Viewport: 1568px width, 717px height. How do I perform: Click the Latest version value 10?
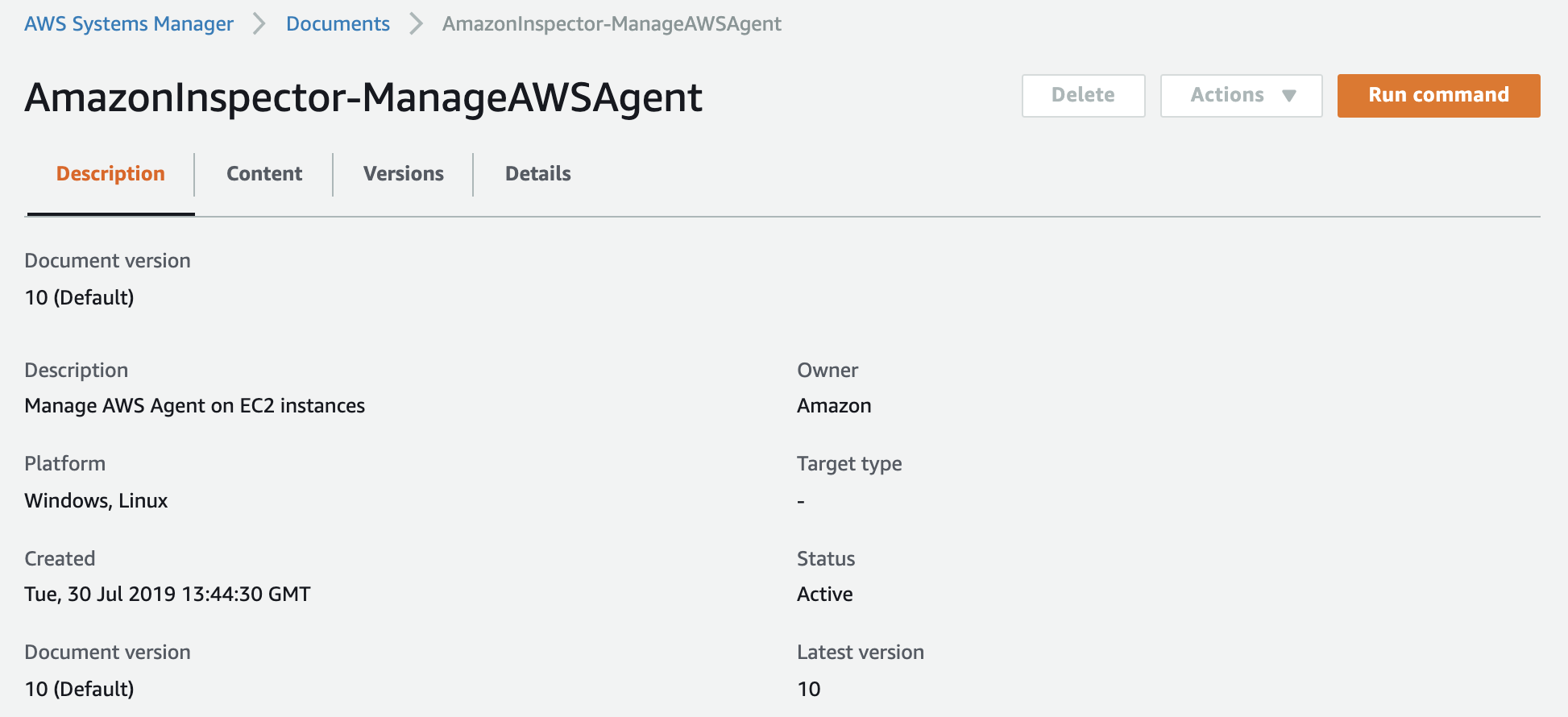tap(808, 690)
